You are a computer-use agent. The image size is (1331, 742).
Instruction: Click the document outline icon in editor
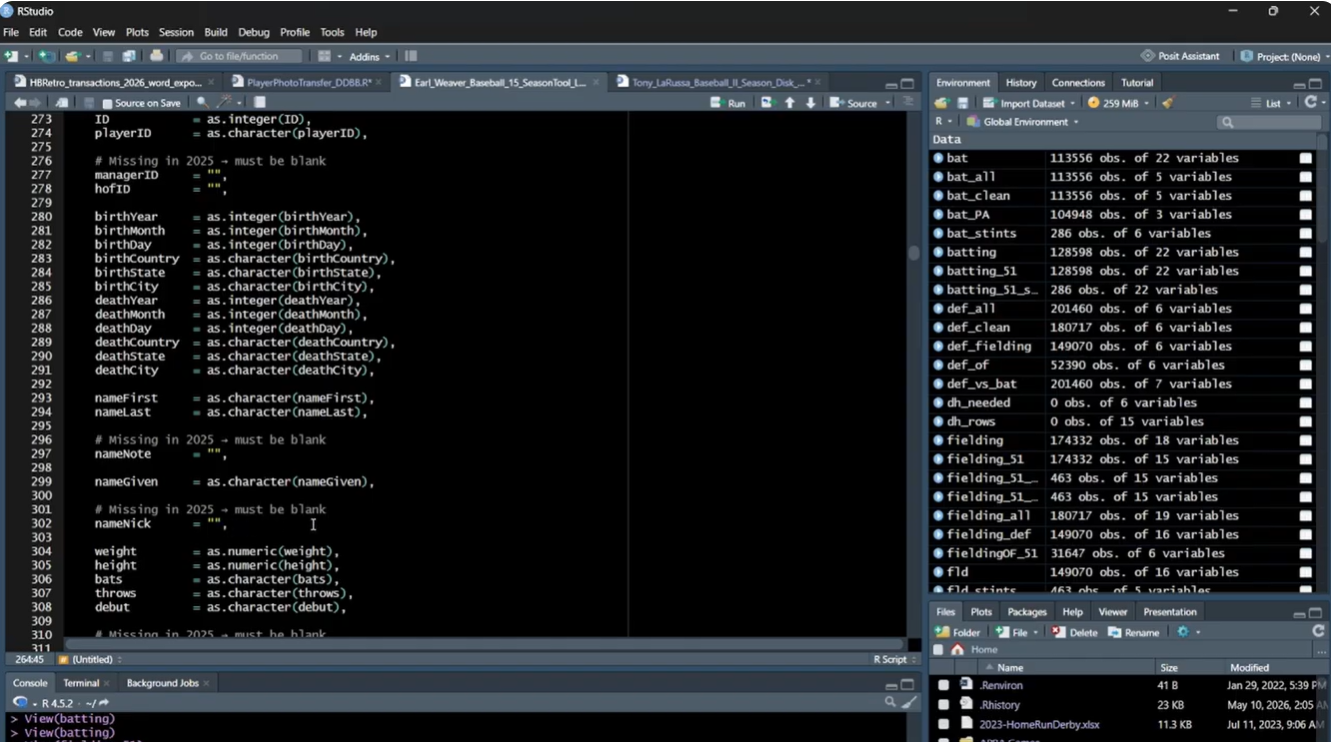pos(908,103)
